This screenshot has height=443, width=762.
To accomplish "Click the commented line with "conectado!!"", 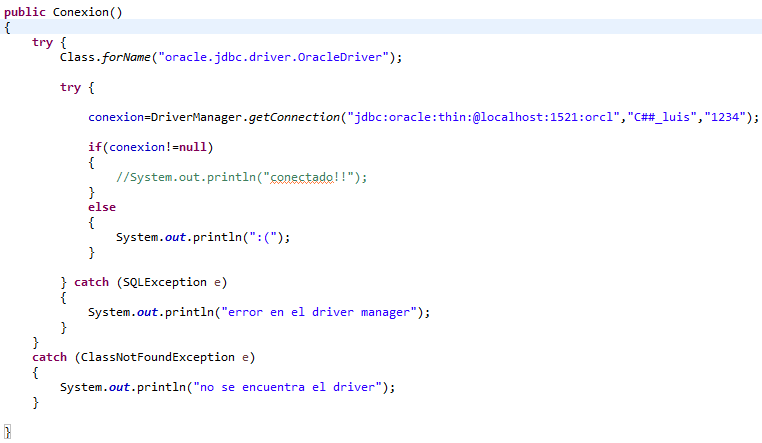I will click(242, 177).
